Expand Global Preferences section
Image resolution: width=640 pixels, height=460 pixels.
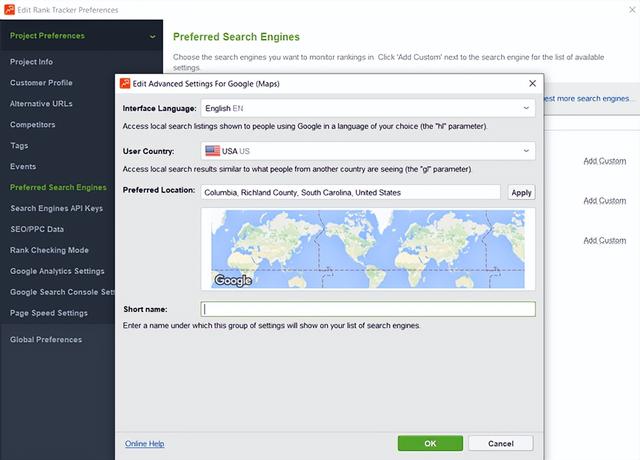tap(46, 340)
